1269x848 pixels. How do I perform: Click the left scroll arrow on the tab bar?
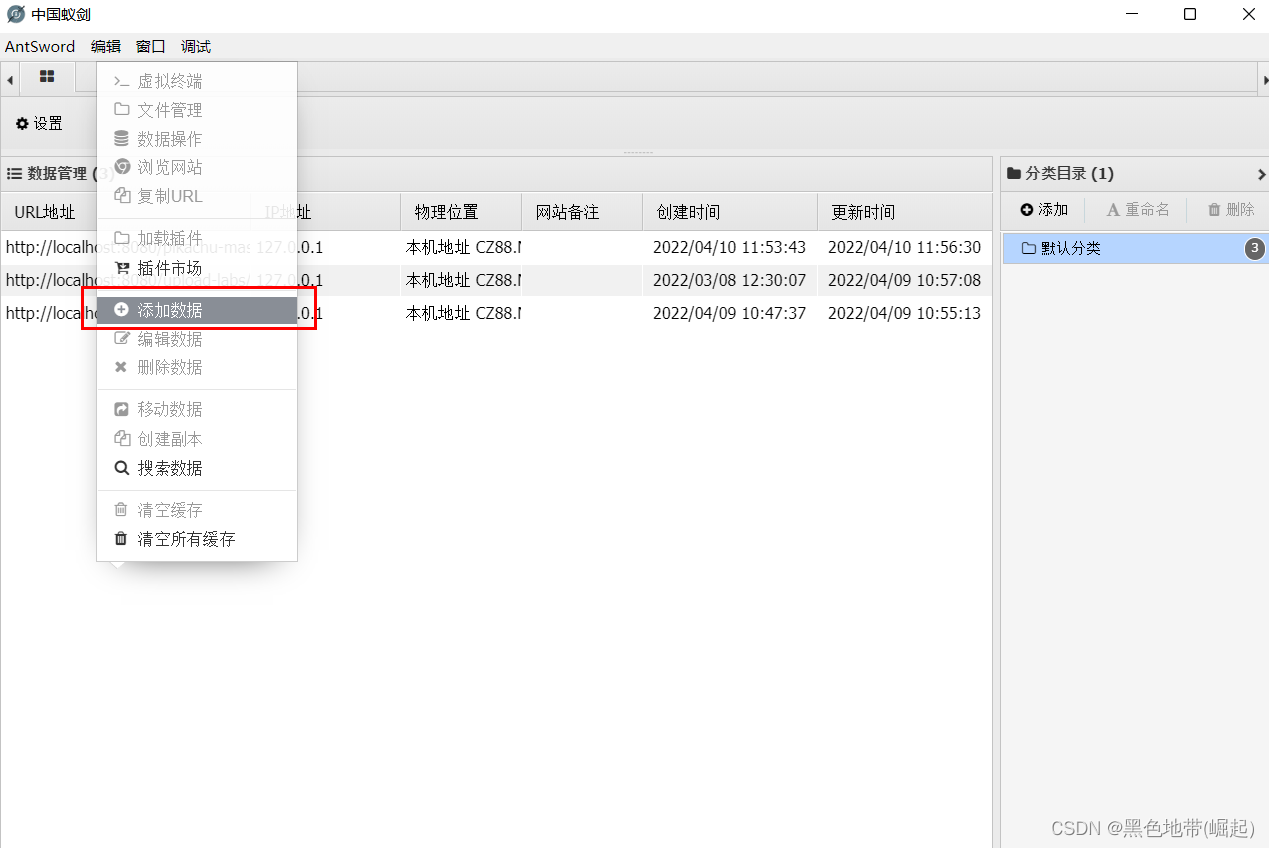(9, 78)
